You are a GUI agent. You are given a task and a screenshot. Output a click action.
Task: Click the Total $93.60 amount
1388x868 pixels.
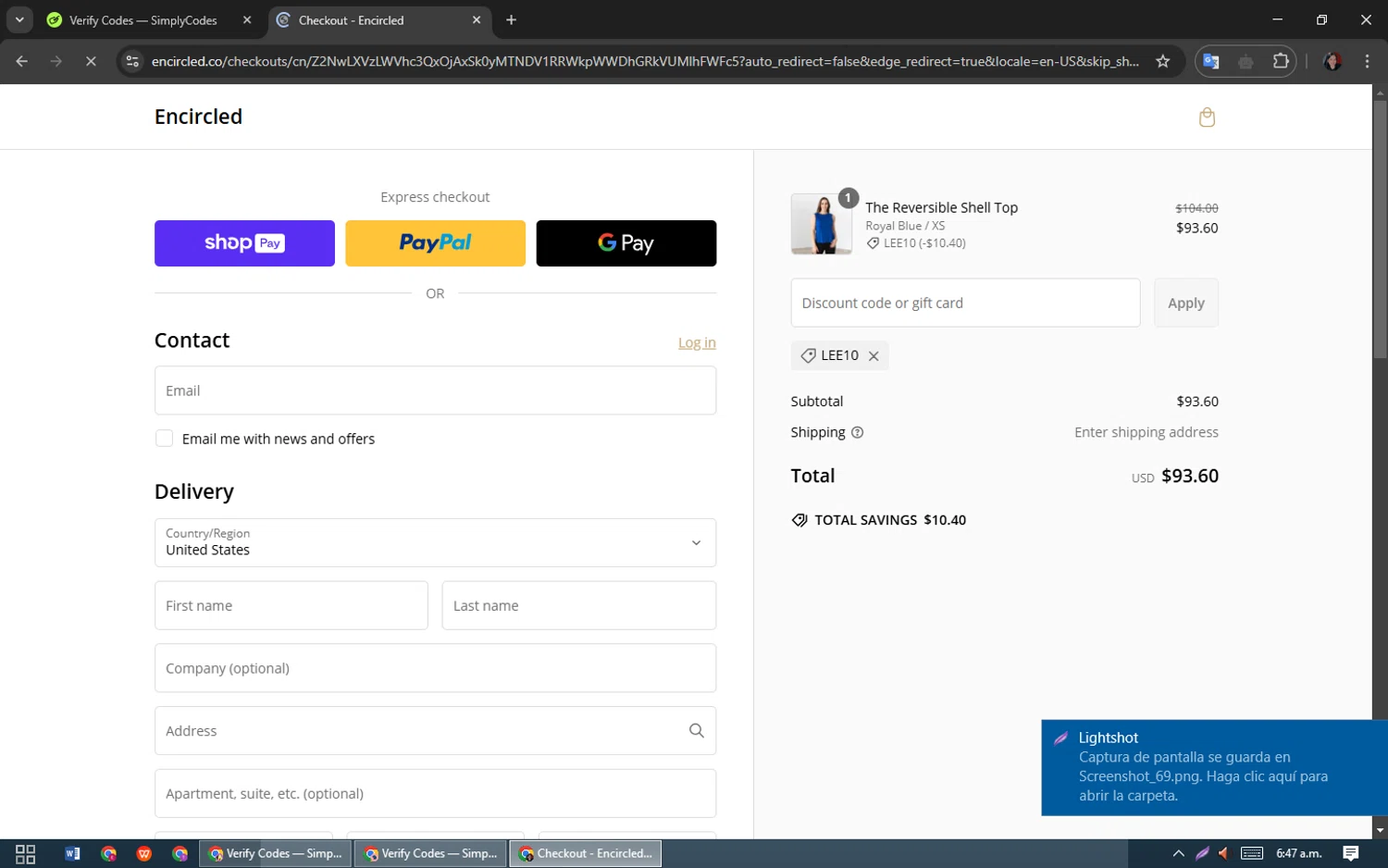[1190, 476]
